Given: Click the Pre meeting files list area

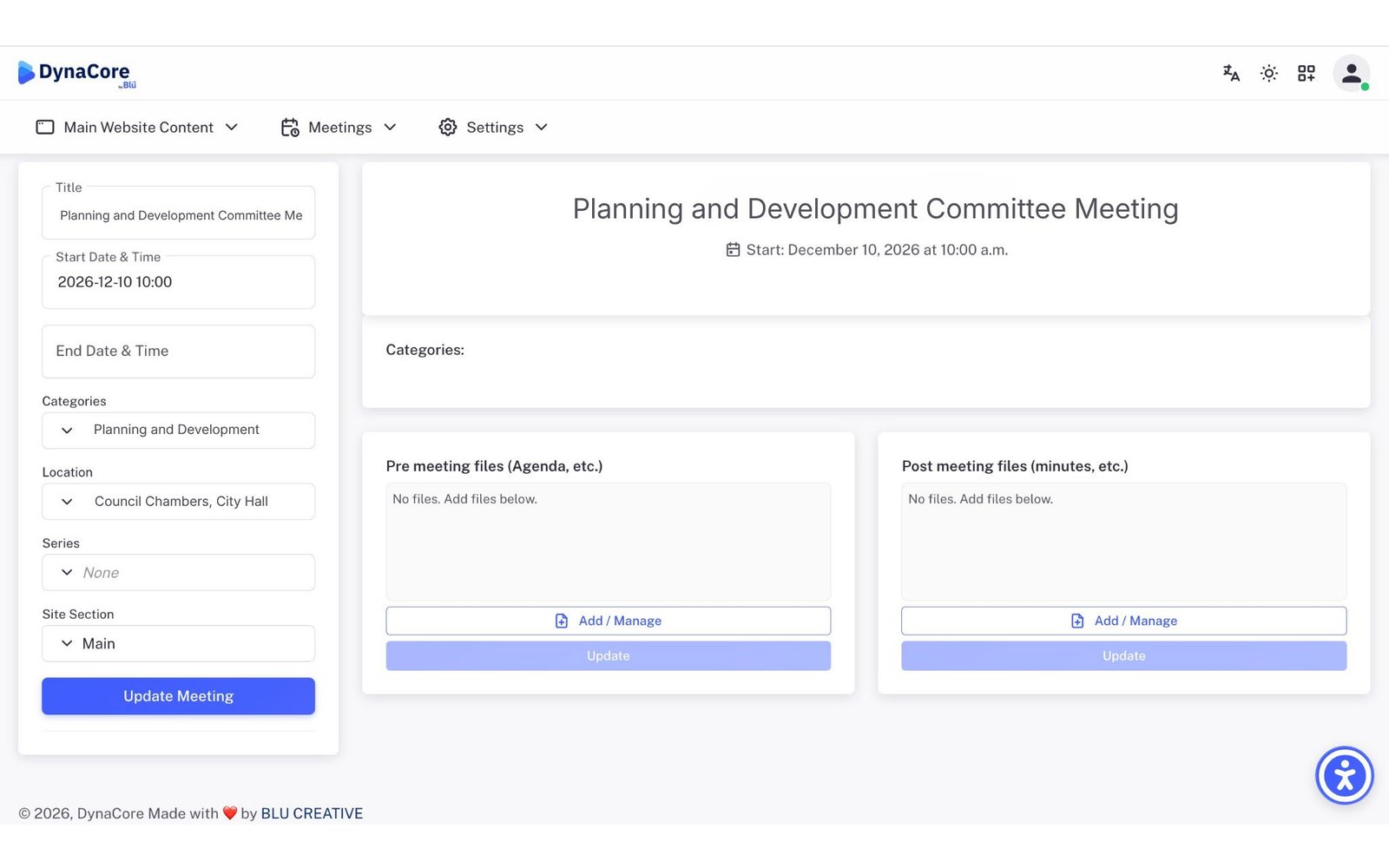Looking at the screenshot, I should pyautogui.click(x=608, y=542).
